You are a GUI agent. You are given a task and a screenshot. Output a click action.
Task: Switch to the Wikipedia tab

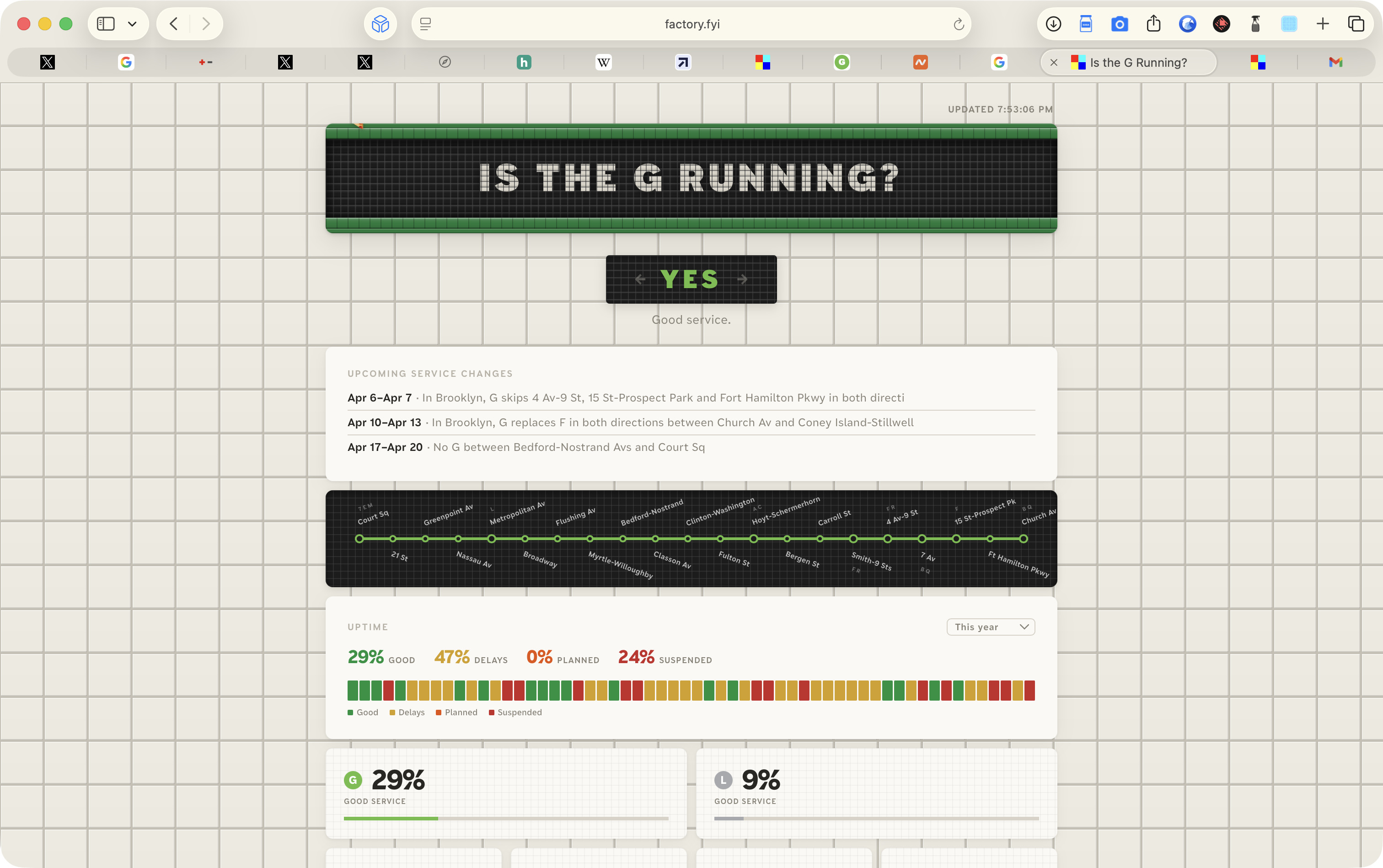click(x=603, y=62)
